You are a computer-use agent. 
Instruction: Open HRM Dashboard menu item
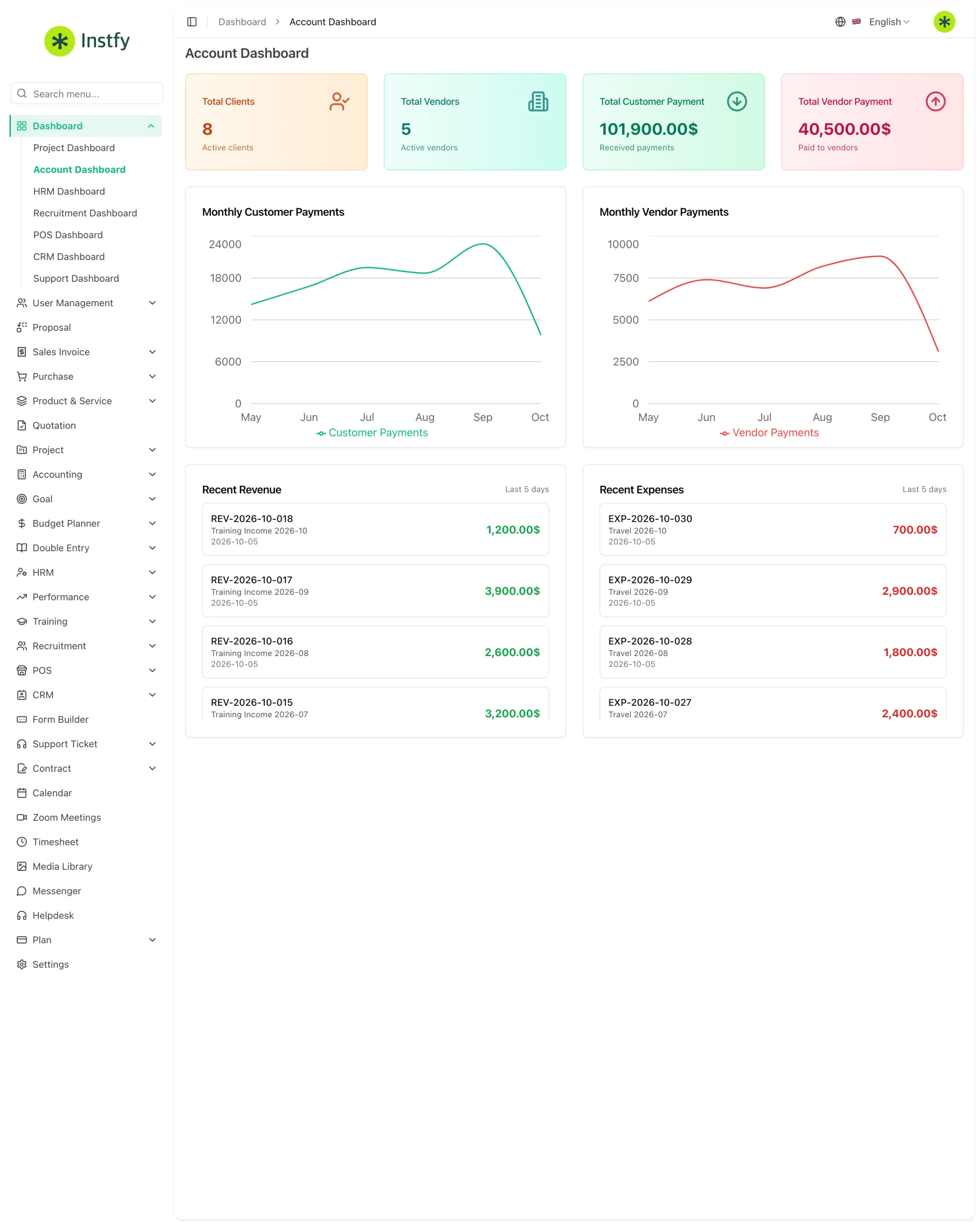(x=69, y=191)
